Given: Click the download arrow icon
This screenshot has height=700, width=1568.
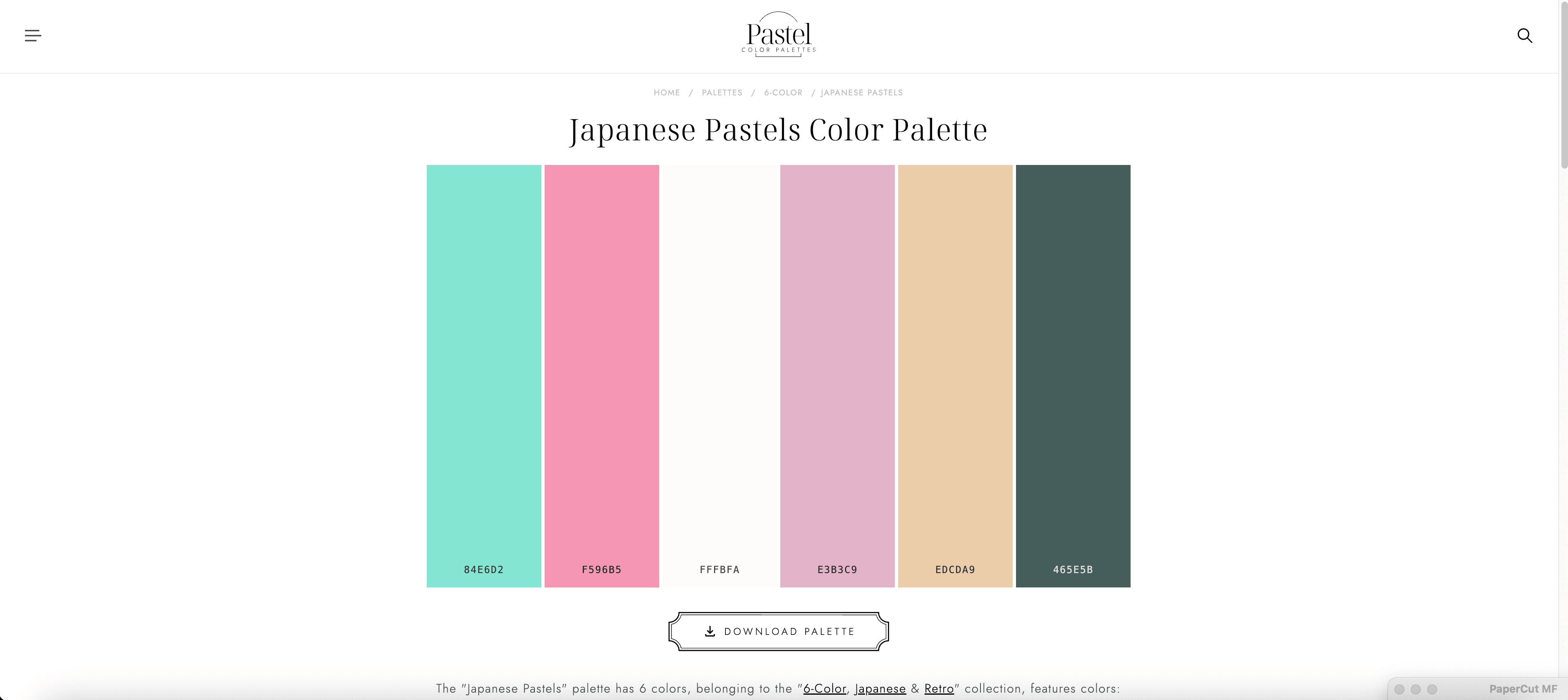Looking at the screenshot, I should point(710,631).
